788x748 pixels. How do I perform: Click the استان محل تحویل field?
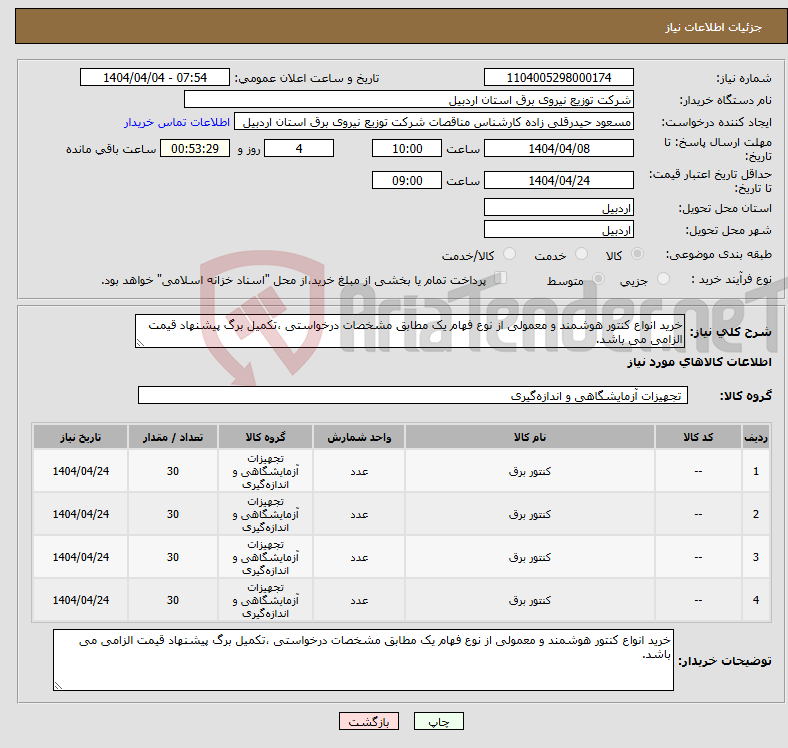[558, 208]
